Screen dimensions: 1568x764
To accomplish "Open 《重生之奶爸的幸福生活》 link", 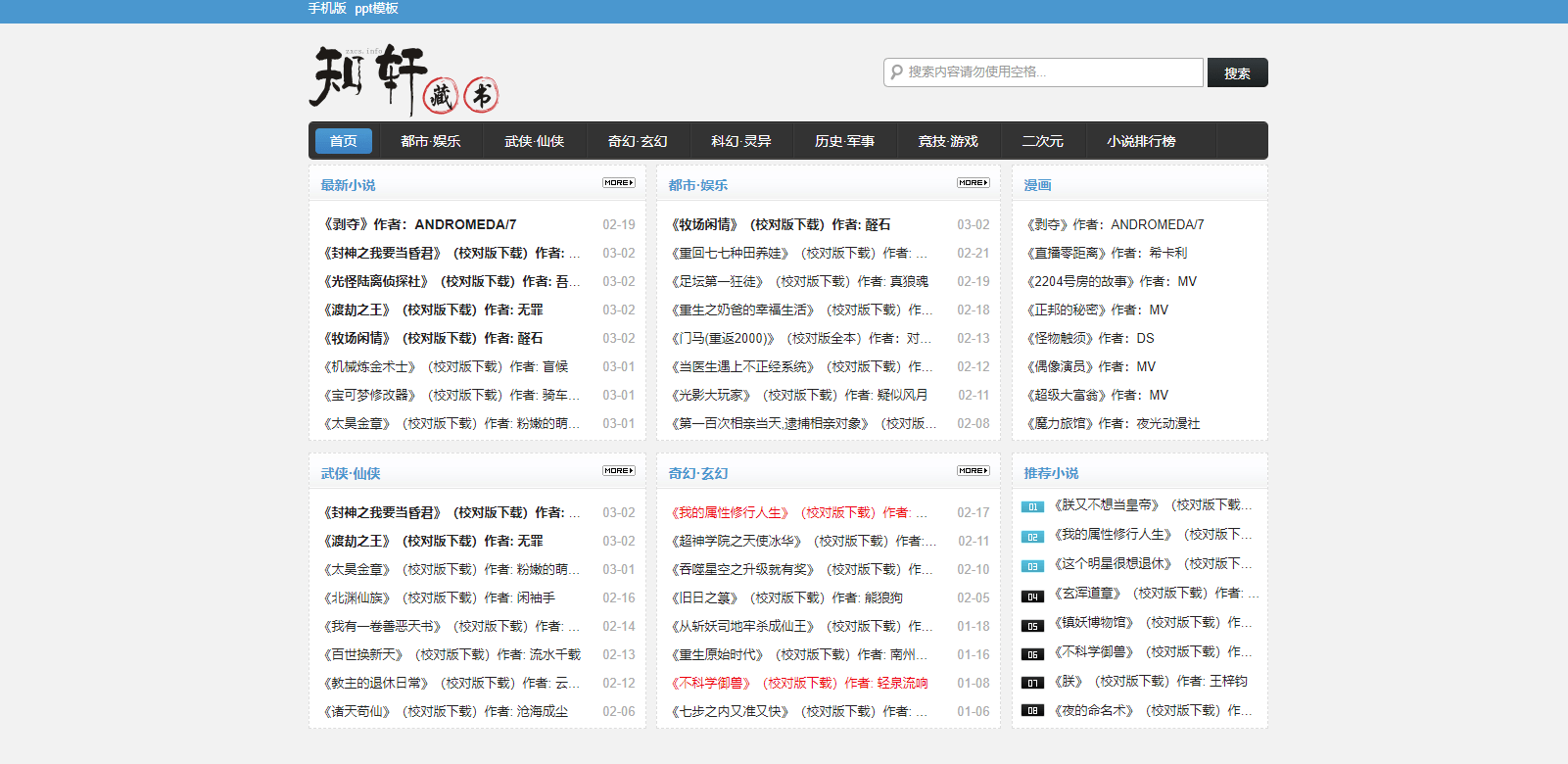I will (802, 310).
